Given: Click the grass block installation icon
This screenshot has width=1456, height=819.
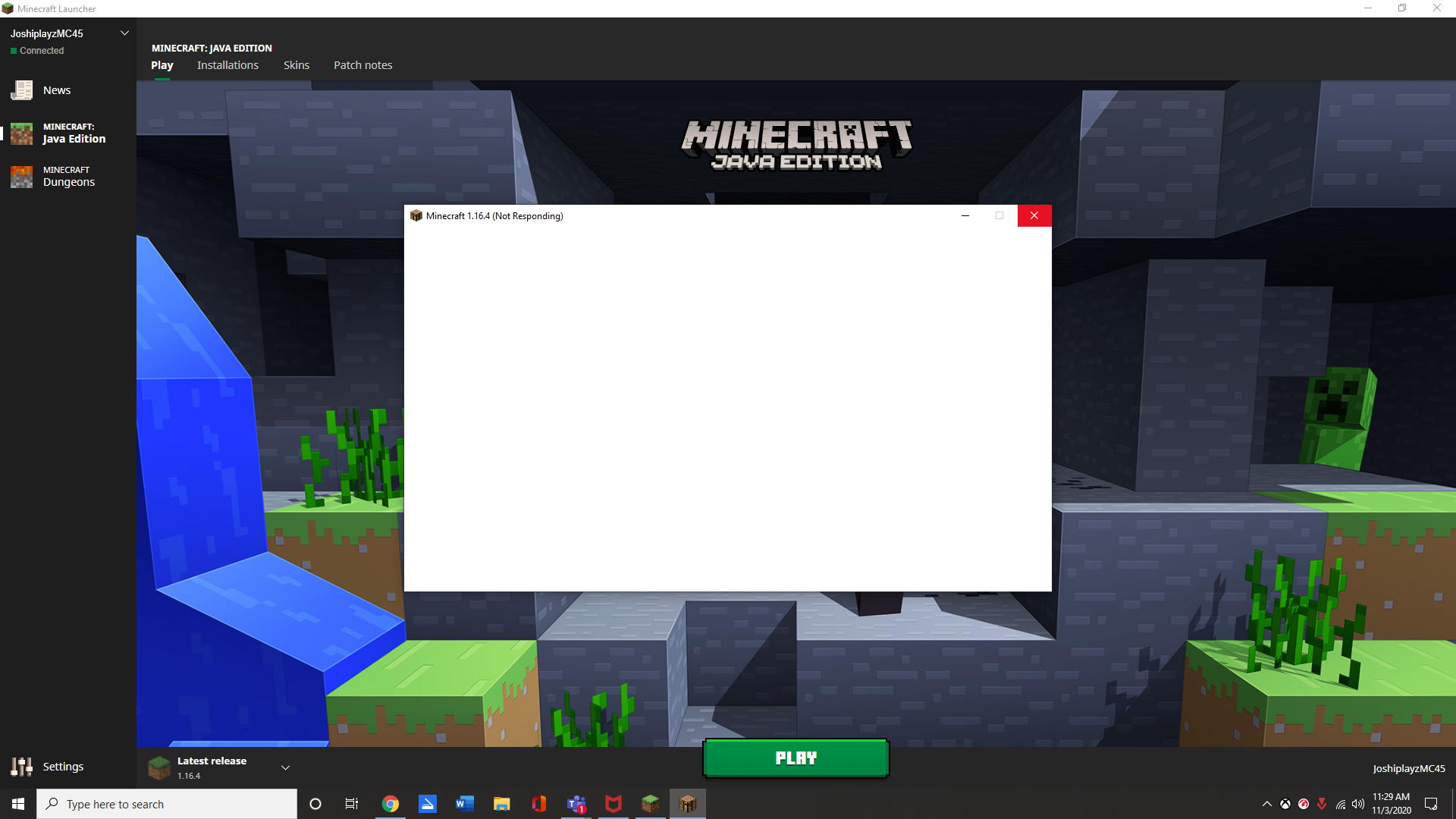Looking at the screenshot, I should click(x=159, y=767).
